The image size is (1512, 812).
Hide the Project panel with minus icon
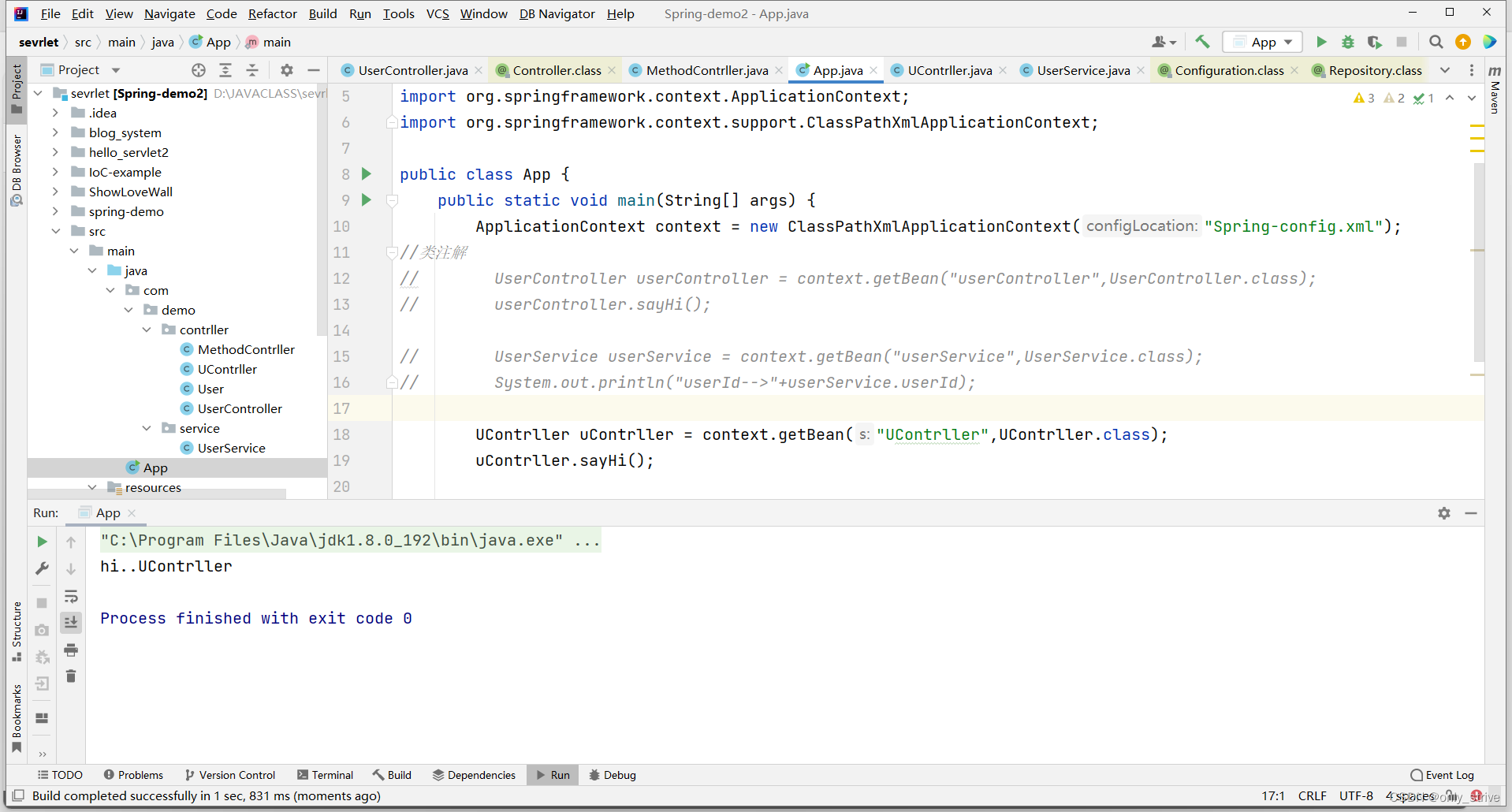[x=313, y=70]
